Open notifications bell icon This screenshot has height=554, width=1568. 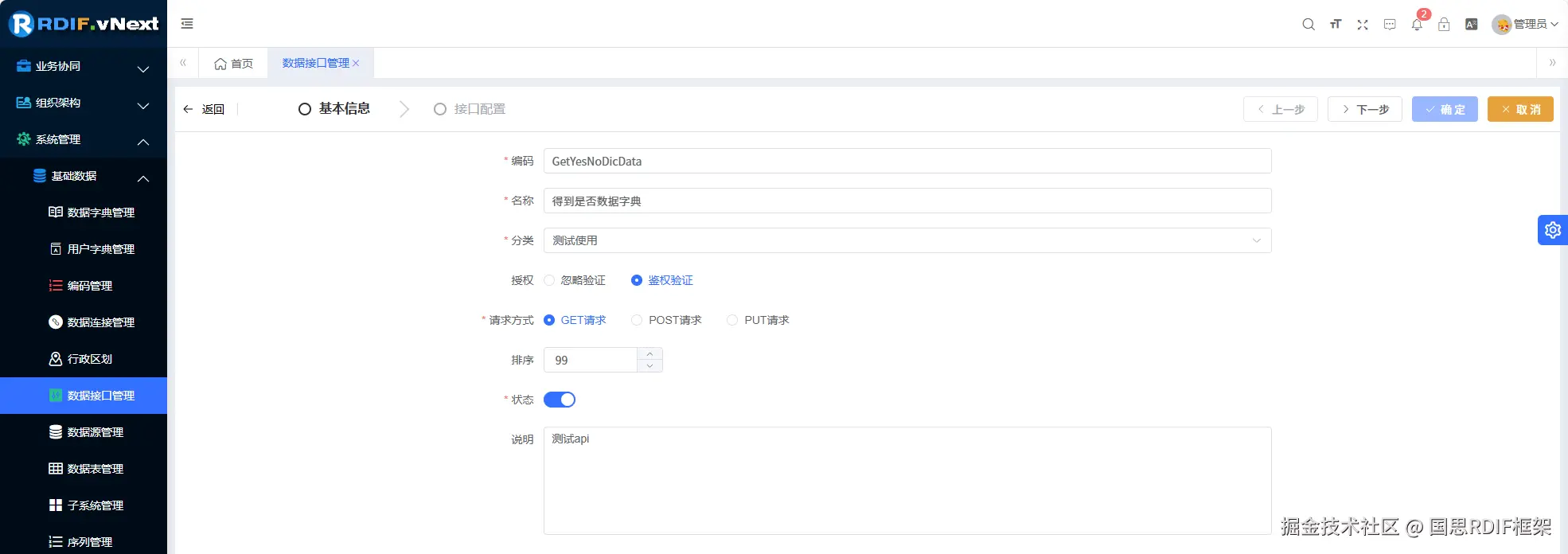coord(1417,25)
